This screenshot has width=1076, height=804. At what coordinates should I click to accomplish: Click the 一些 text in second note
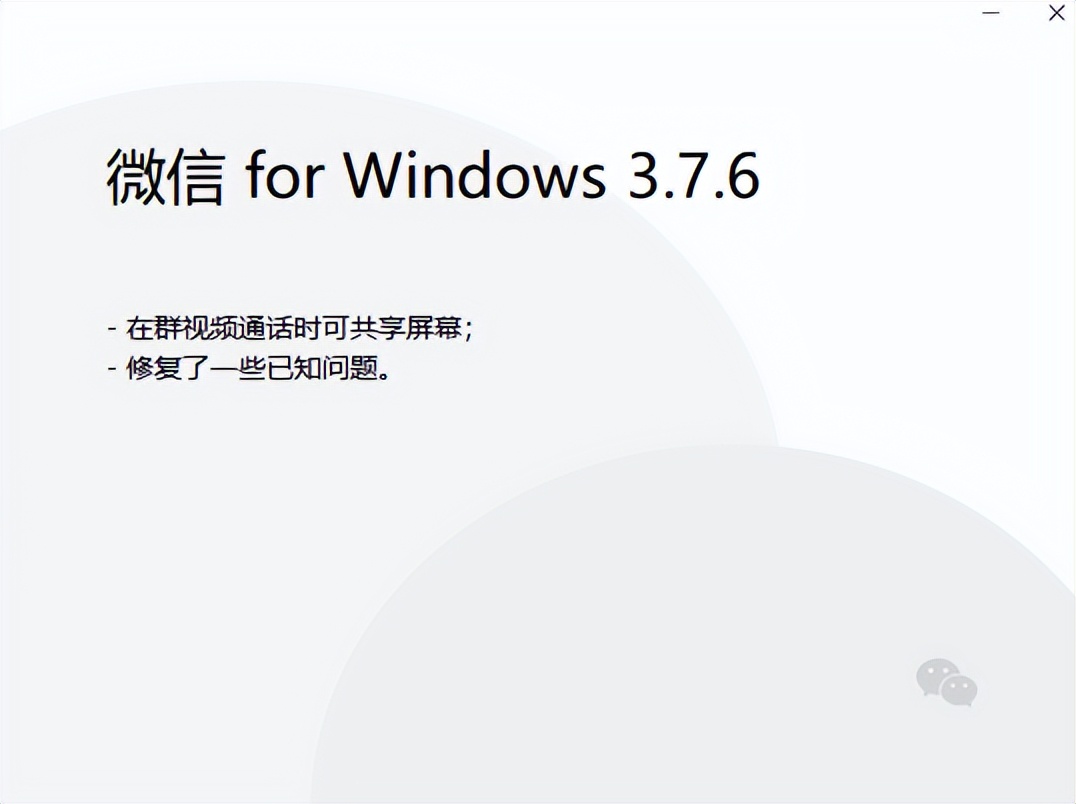click(x=237, y=368)
